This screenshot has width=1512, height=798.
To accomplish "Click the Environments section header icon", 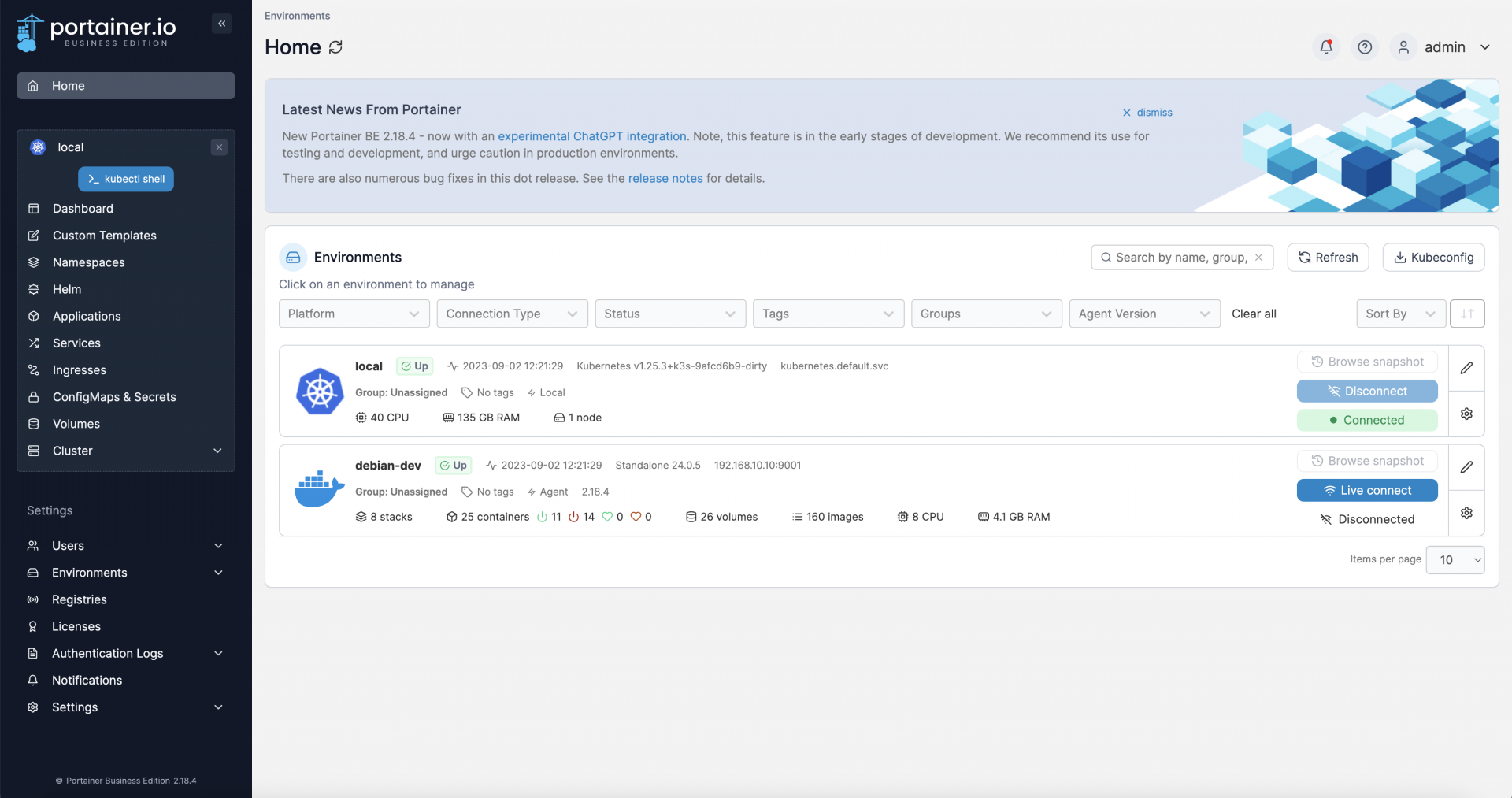I will 293,258.
